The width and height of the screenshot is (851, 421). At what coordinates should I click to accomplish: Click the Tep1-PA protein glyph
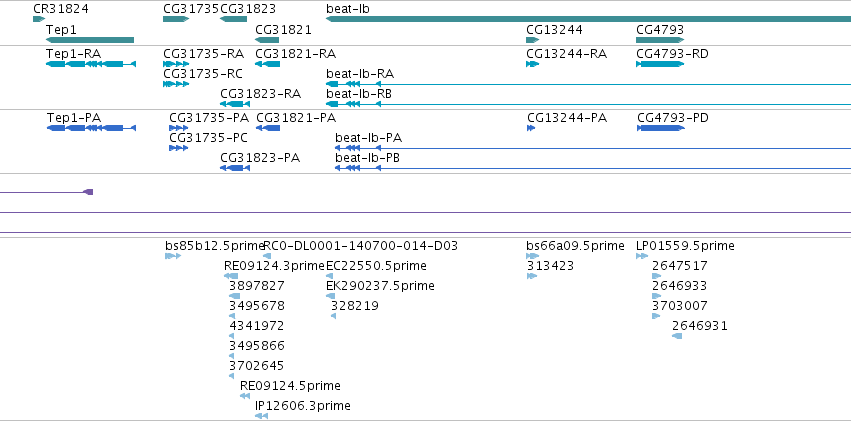pyautogui.click(x=91, y=128)
